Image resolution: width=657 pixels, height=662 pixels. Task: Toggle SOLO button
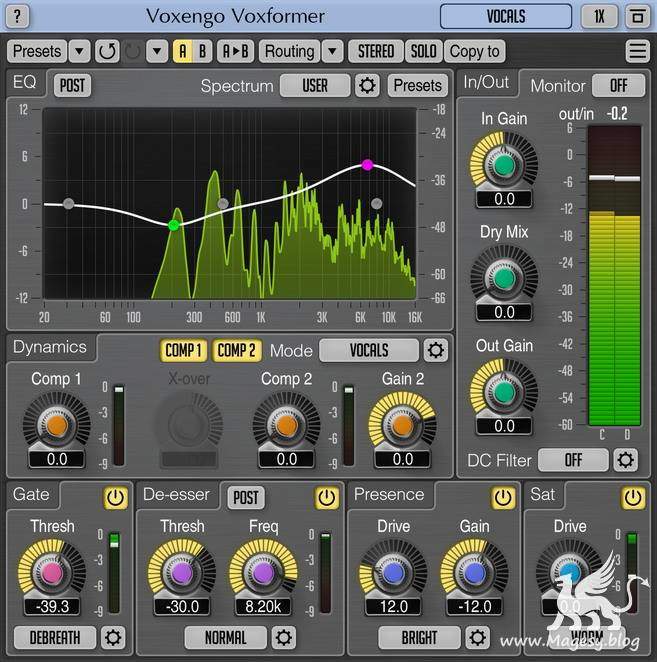pos(424,52)
